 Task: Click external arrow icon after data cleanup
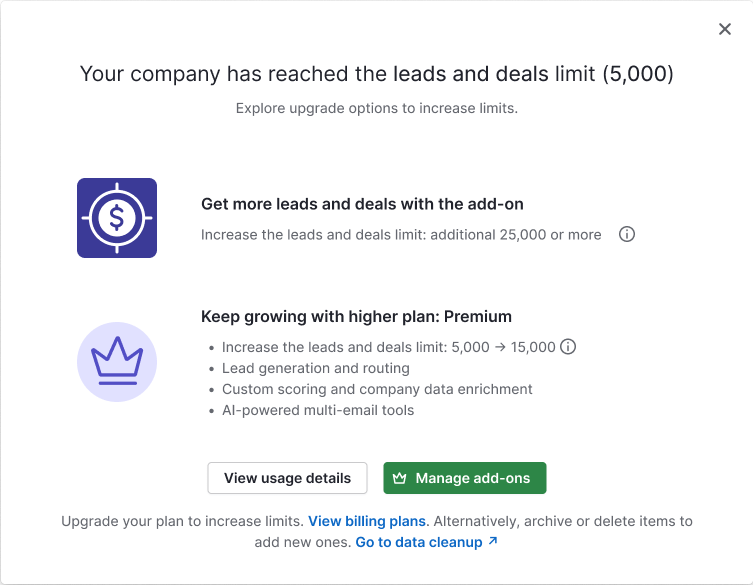point(492,542)
